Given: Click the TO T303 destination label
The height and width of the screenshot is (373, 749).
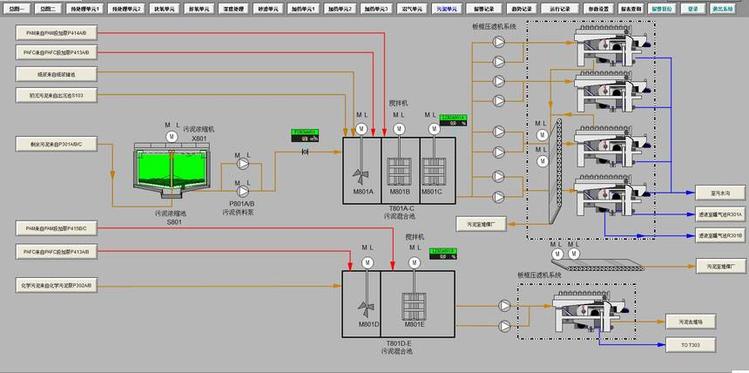Looking at the screenshot, I should coord(690,344).
